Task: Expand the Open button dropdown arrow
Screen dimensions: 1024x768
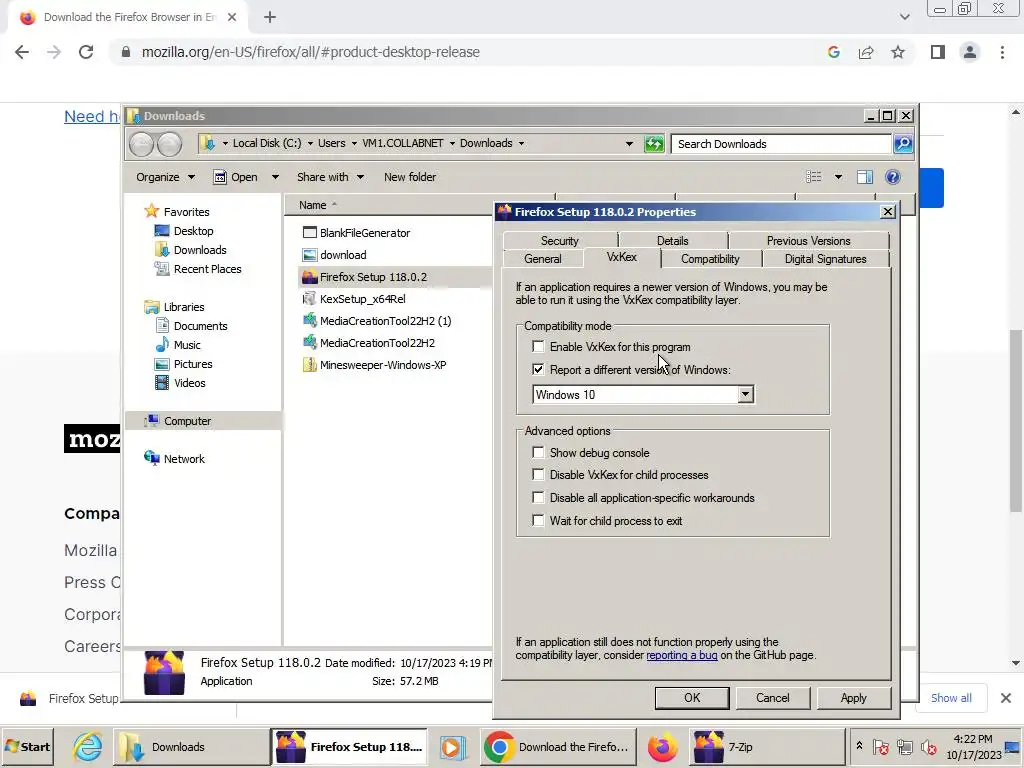Action: 275,177
